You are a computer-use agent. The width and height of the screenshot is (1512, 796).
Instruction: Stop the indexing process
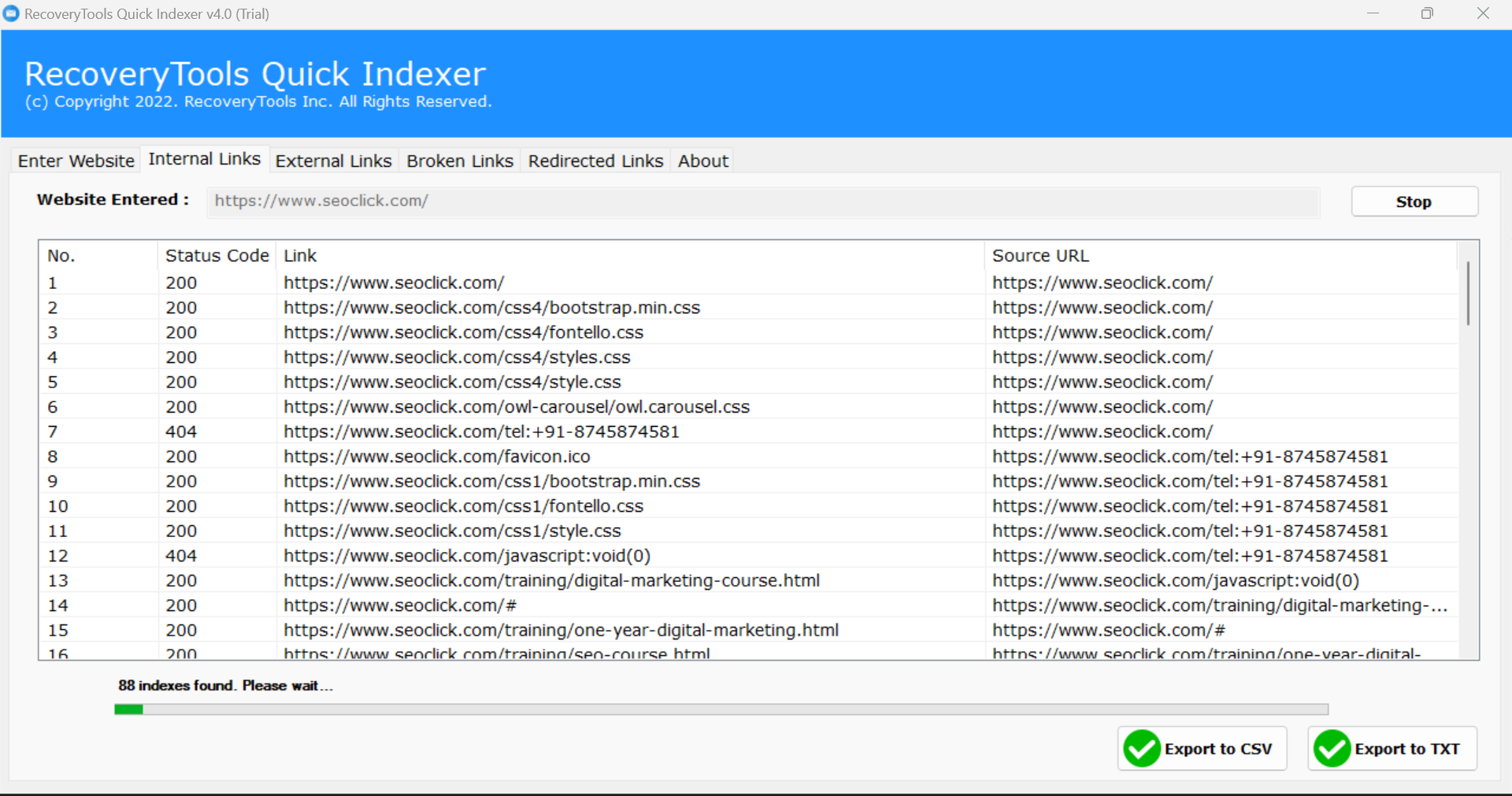(x=1414, y=202)
